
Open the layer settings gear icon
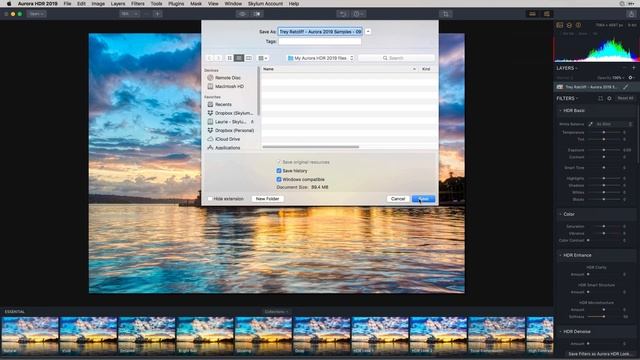pyautogui.click(x=631, y=78)
